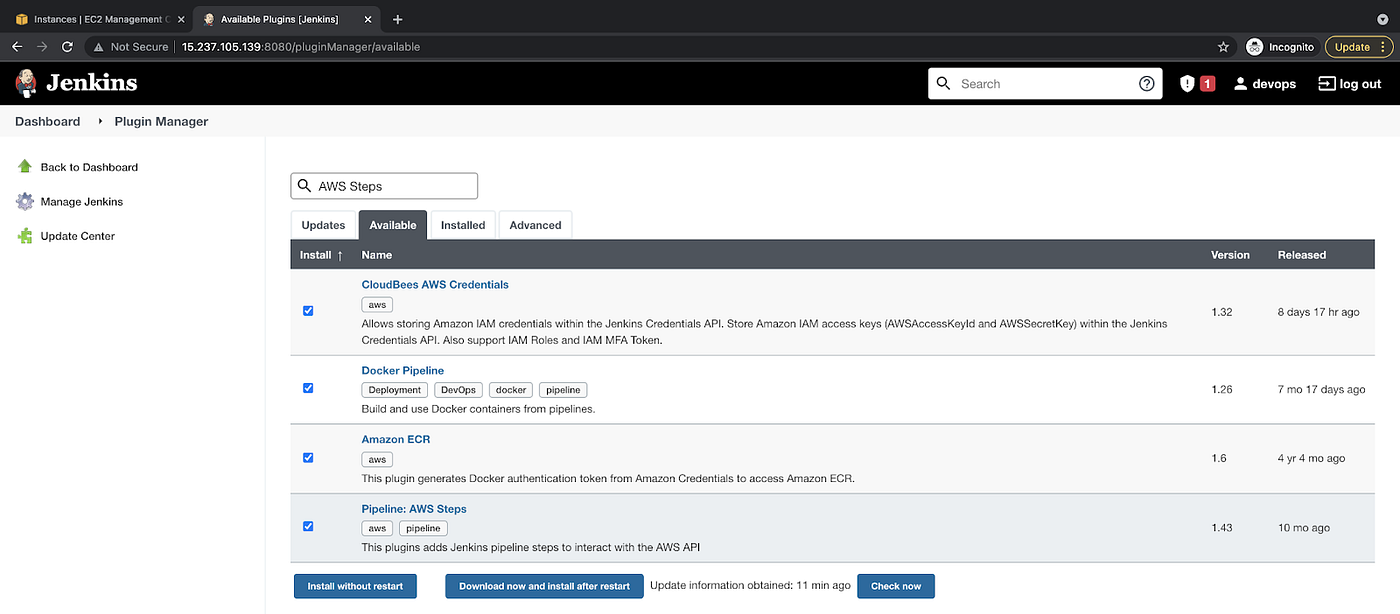Click the Update Center puzzle piece icon
Image resolution: width=1400 pixels, height=614 pixels.
tap(25, 236)
